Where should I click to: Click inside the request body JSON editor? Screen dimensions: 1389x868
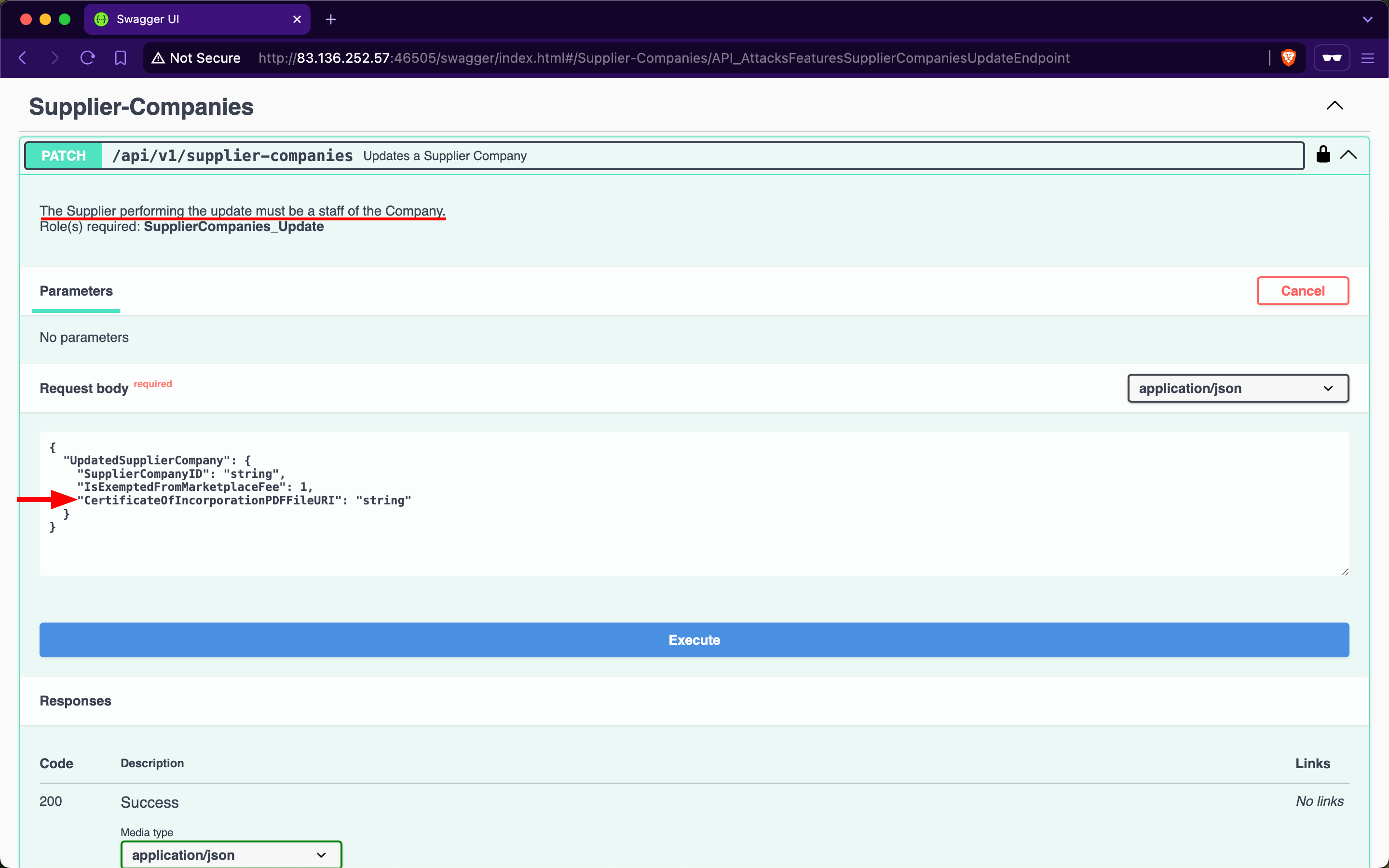tap(694, 503)
